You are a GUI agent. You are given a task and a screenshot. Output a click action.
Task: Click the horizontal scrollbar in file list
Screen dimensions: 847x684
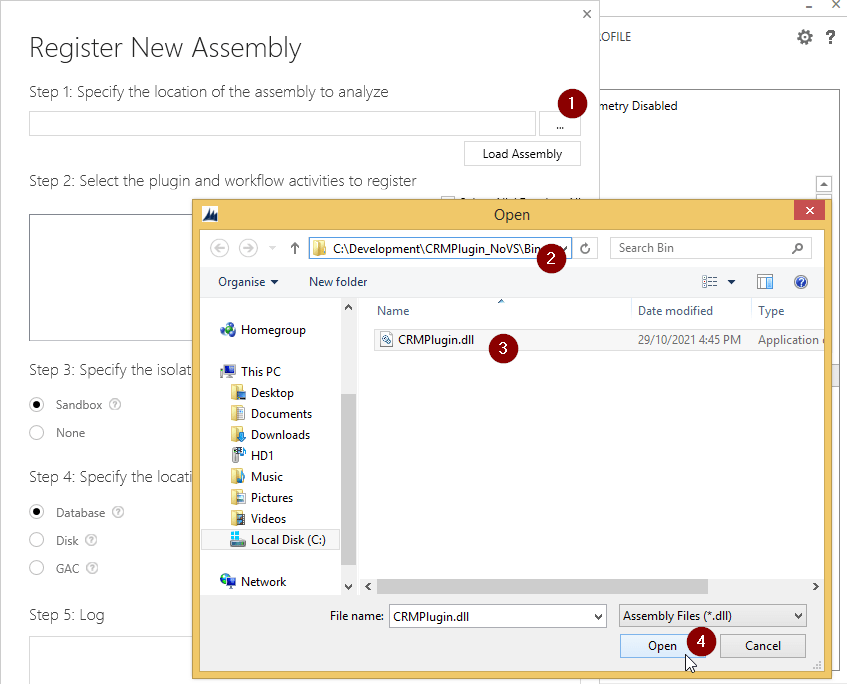click(542, 586)
